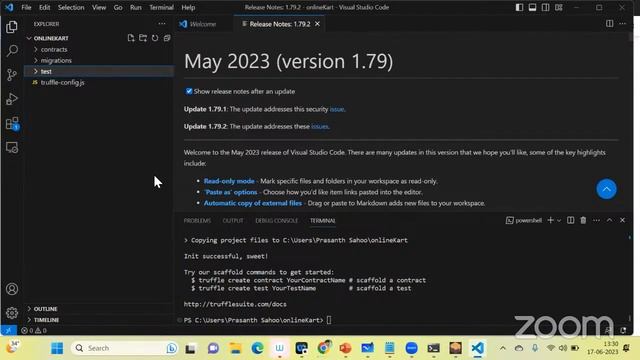The image size is (640, 360).
Task: Open the Selection menu
Action: (71, 7)
